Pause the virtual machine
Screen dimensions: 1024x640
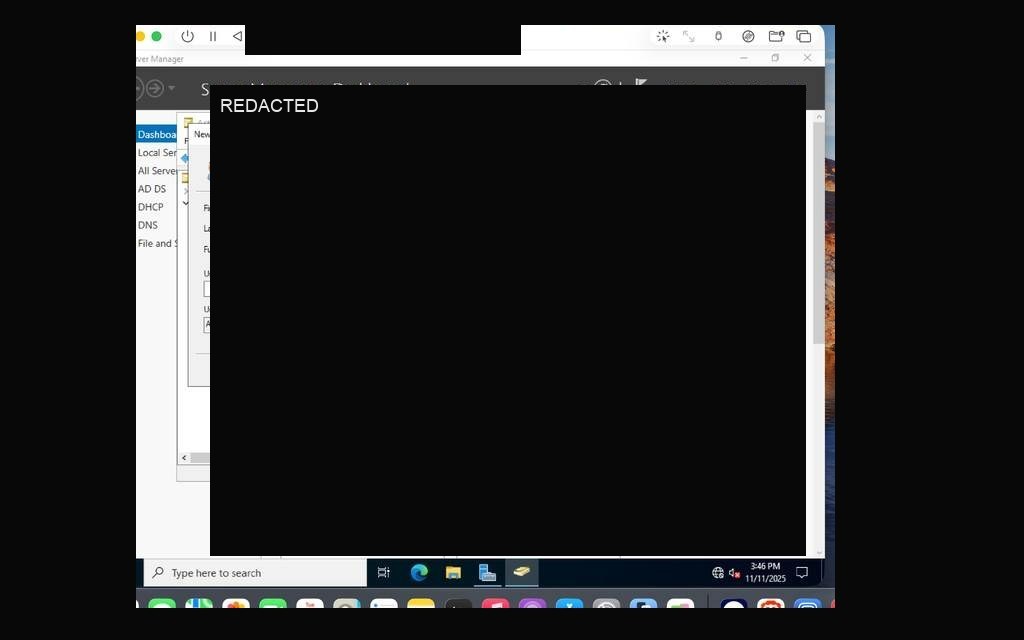pos(213,37)
